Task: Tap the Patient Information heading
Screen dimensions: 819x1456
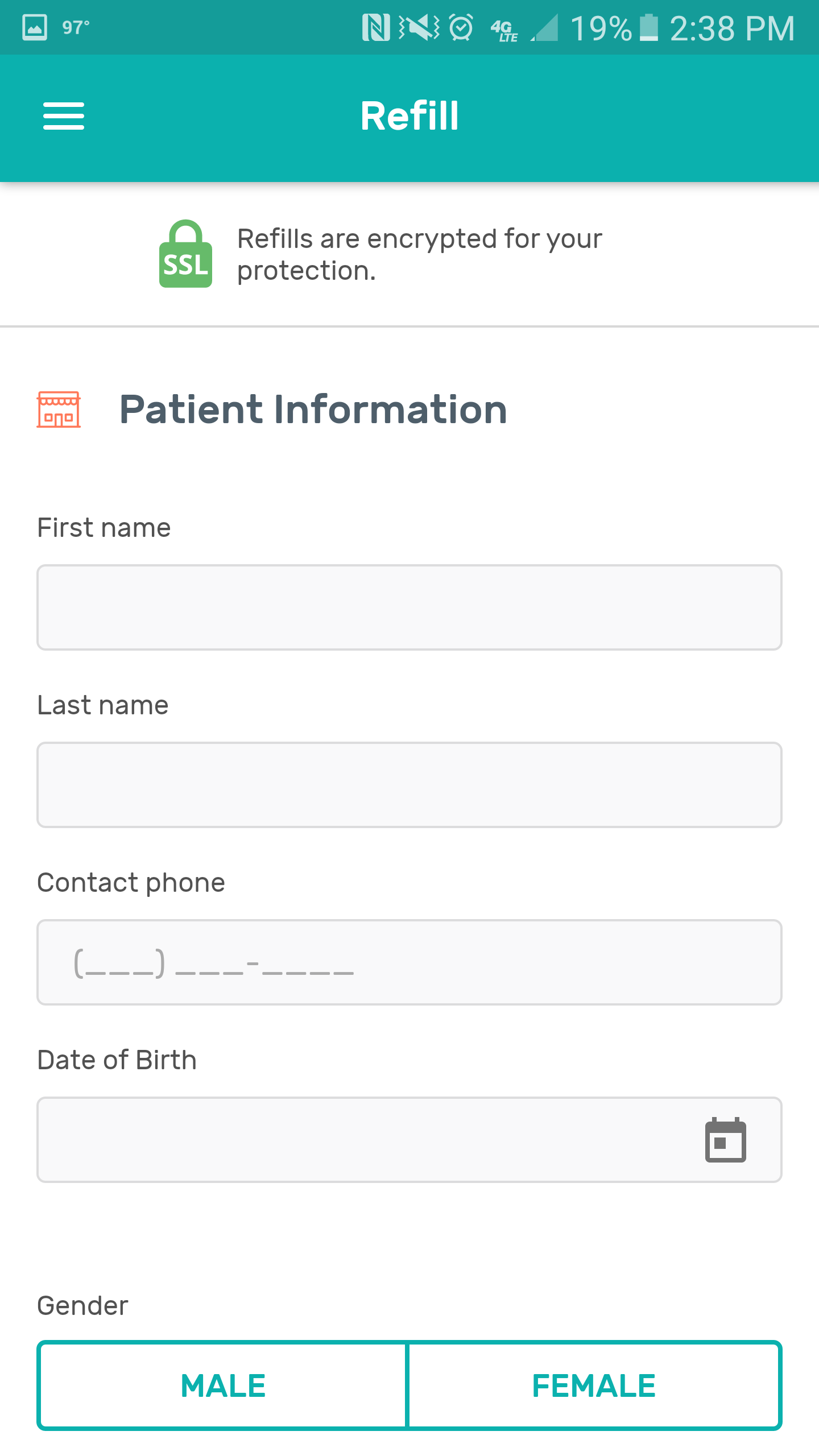Action: coord(313,409)
